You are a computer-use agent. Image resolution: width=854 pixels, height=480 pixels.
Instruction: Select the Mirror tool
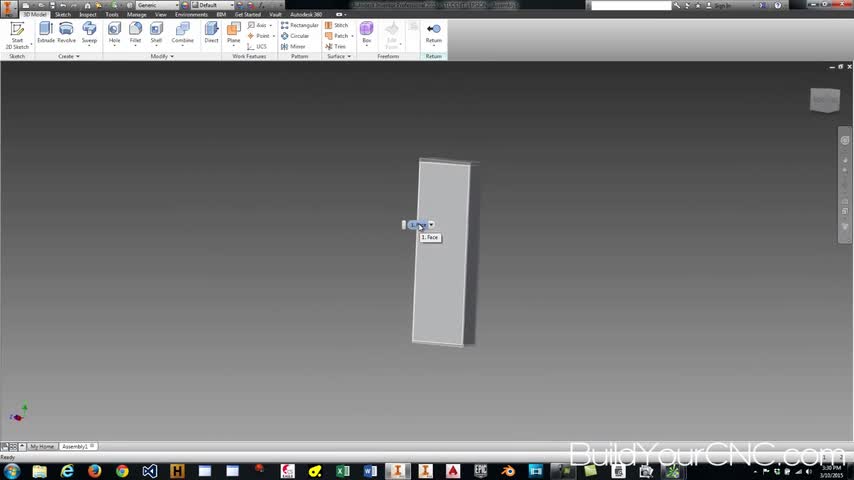[x=293, y=47]
